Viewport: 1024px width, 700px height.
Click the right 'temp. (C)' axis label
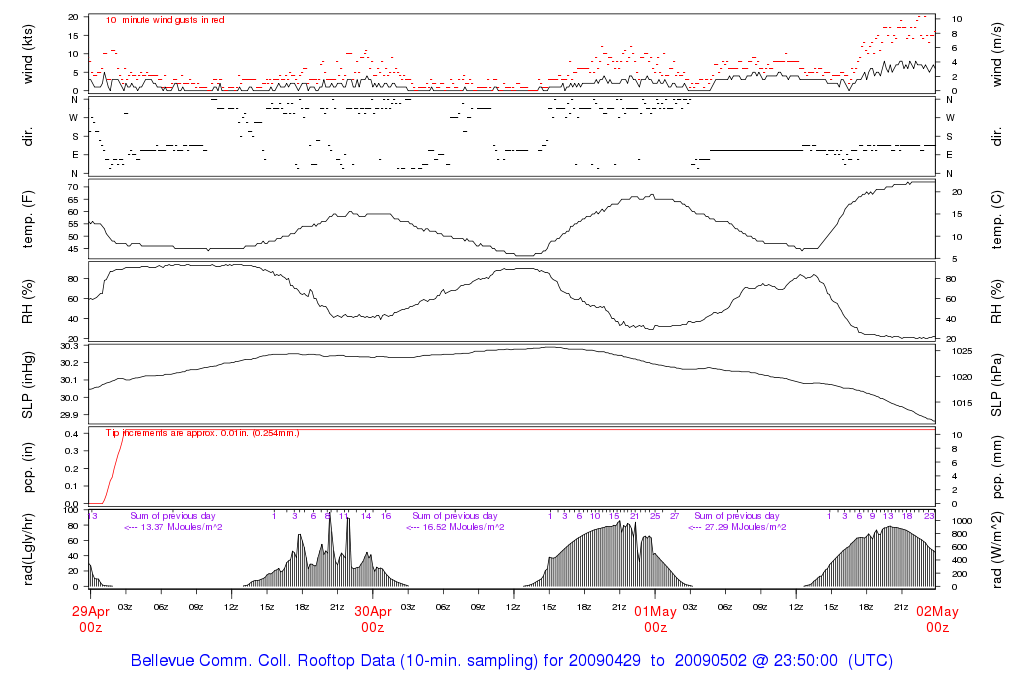pos(997,219)
